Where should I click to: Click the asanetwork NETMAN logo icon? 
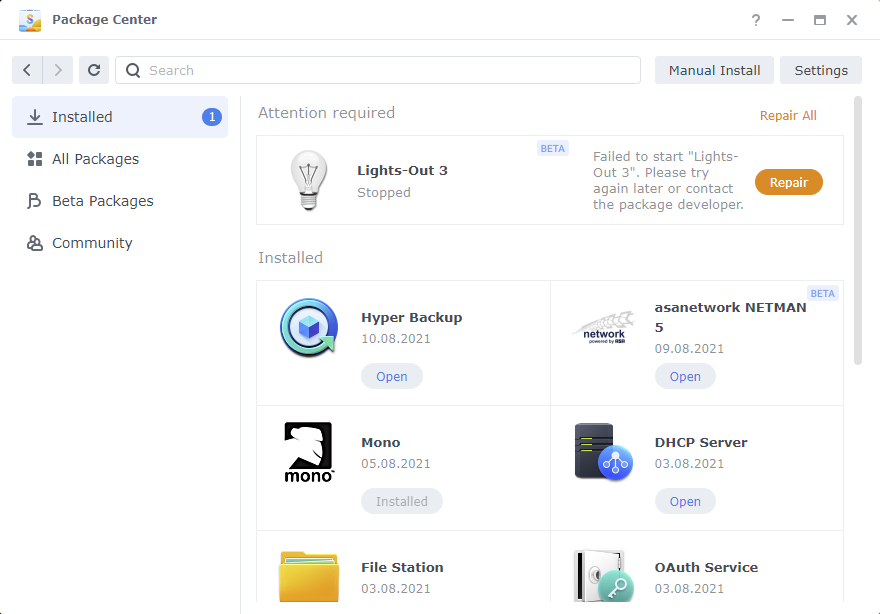(x=604, y=328)
